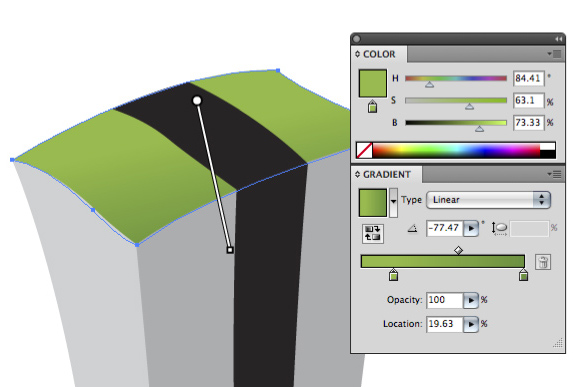Click the "Opacity:" label
The height and width of the screenshot is (387, 580).
click(x=404, y=300)
